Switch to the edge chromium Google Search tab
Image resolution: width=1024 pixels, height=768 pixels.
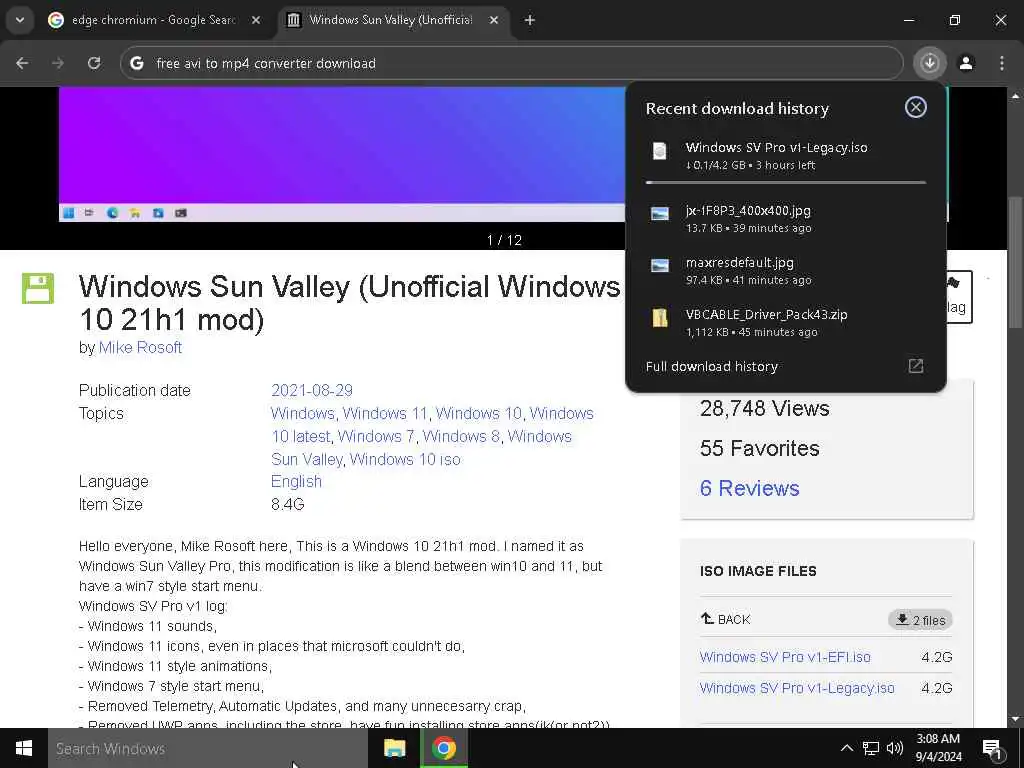point(155,20)
